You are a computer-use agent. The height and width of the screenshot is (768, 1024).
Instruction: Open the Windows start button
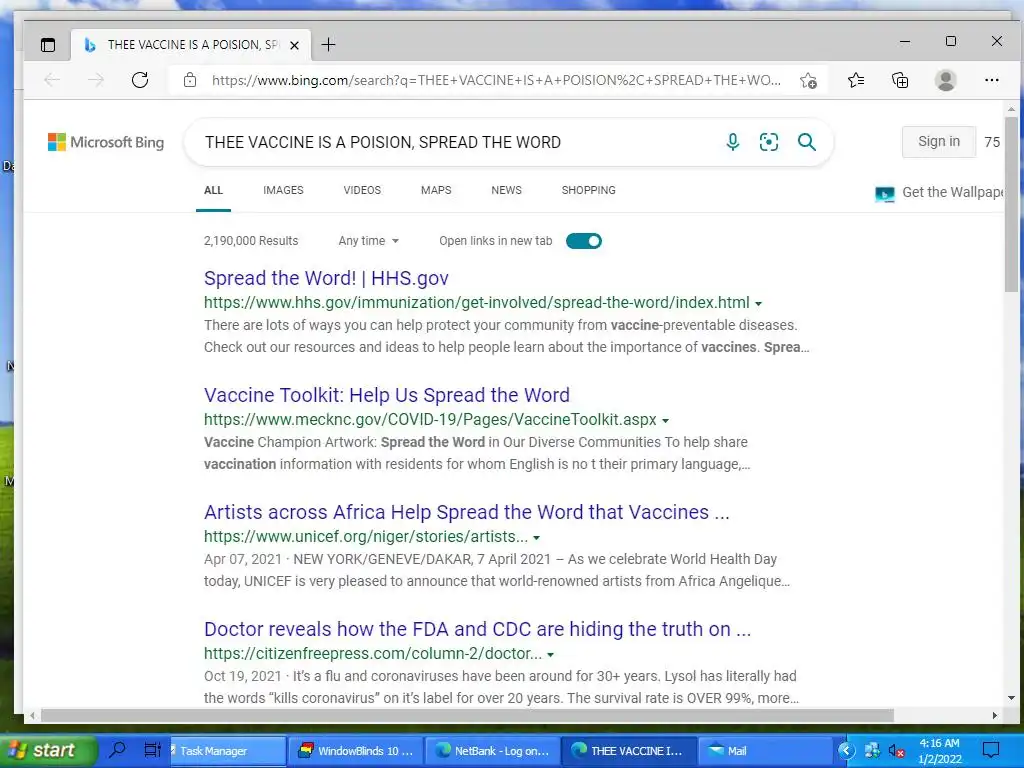tap(46, 750)
